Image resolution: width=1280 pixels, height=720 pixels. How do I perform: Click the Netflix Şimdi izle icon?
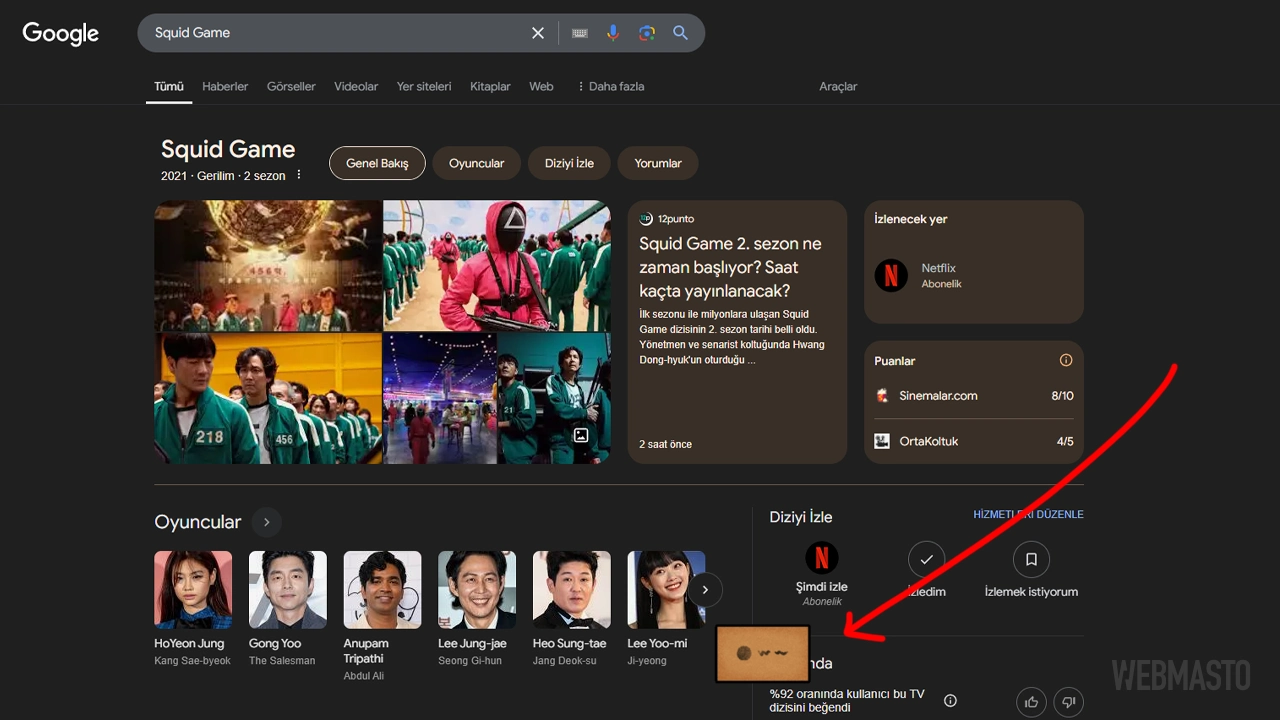[821, 557]
